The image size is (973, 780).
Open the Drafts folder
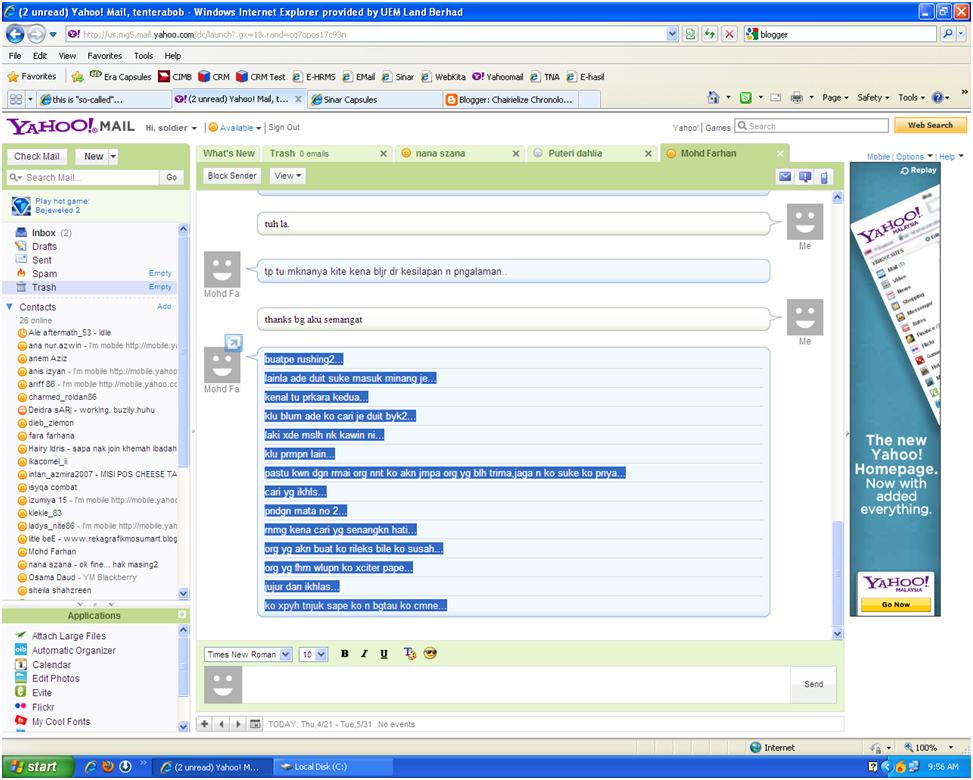[x=44, y=246]
